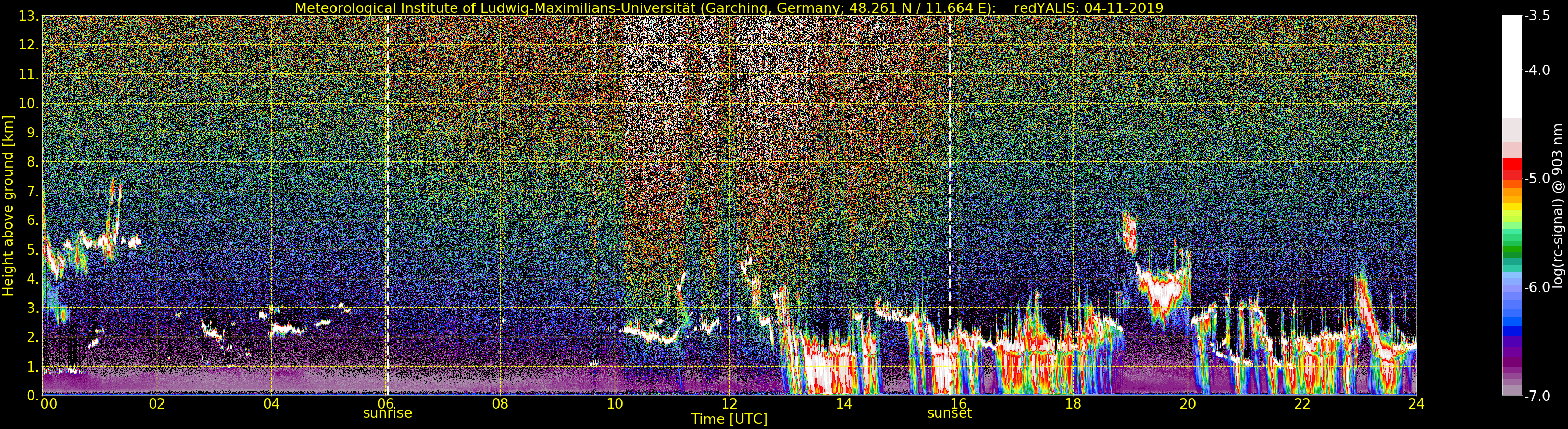Click the '-4.0' colorbar tick value
Image resolution: width=1568 pixels, height=429 pixels.
[x=1536, y=71]
